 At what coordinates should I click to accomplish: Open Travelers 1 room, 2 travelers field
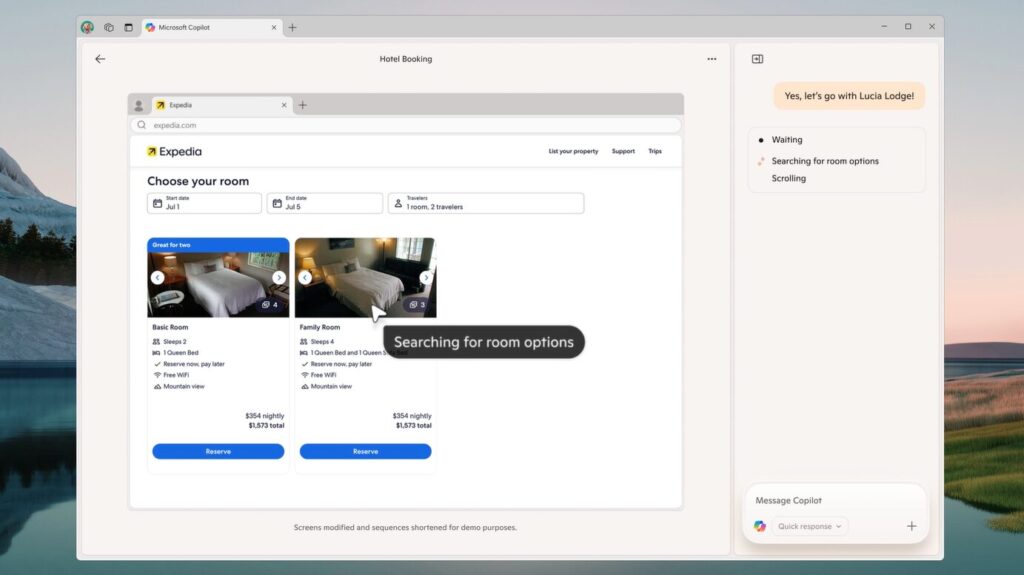pos(486,203)
